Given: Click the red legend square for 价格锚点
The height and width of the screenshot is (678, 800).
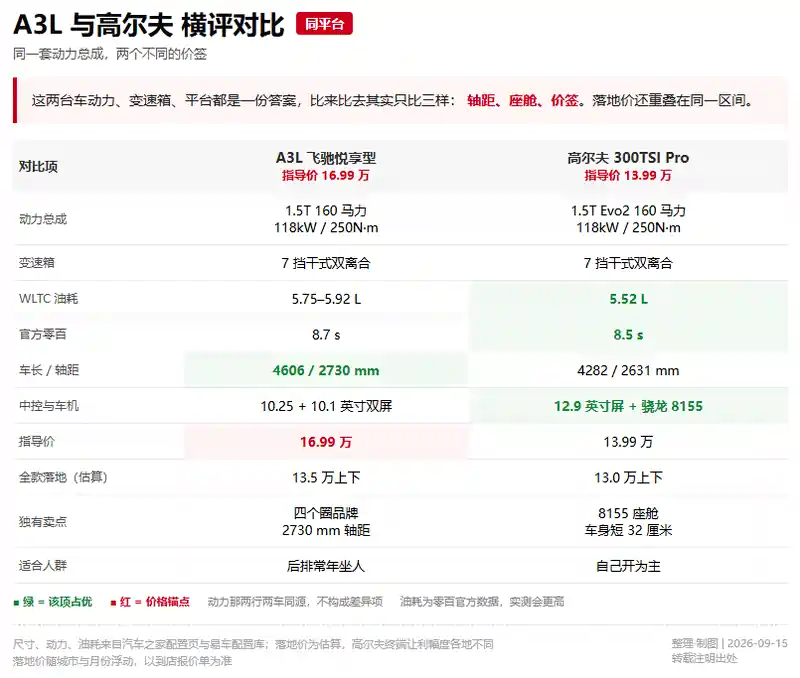Looking at the screenshot, I should click(x=113, y=603).
